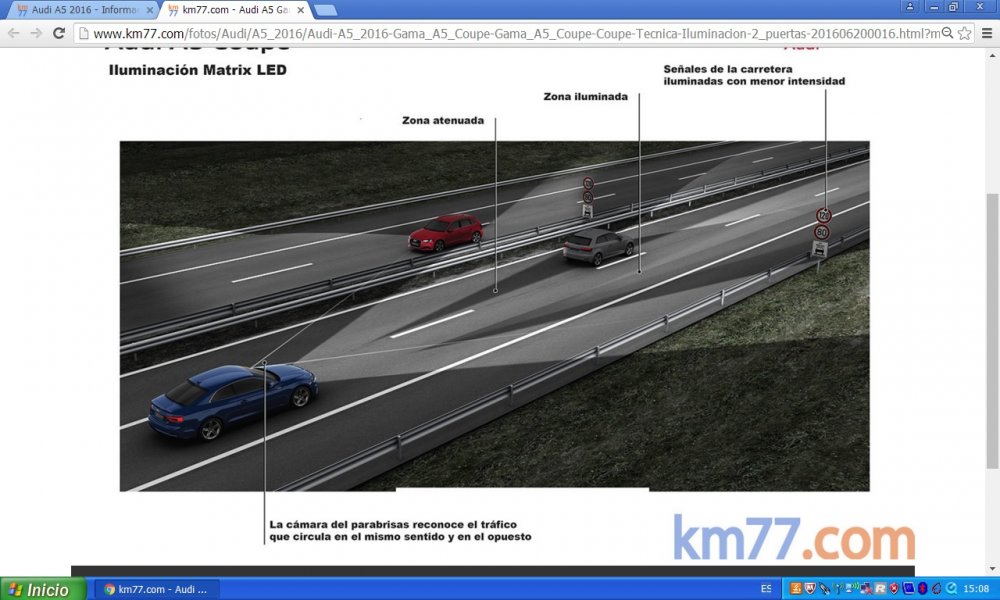Viewport: 1000px width, 600px height.
Task: Click the scrollbar down arrow
Action: click(x=992, y=569)
